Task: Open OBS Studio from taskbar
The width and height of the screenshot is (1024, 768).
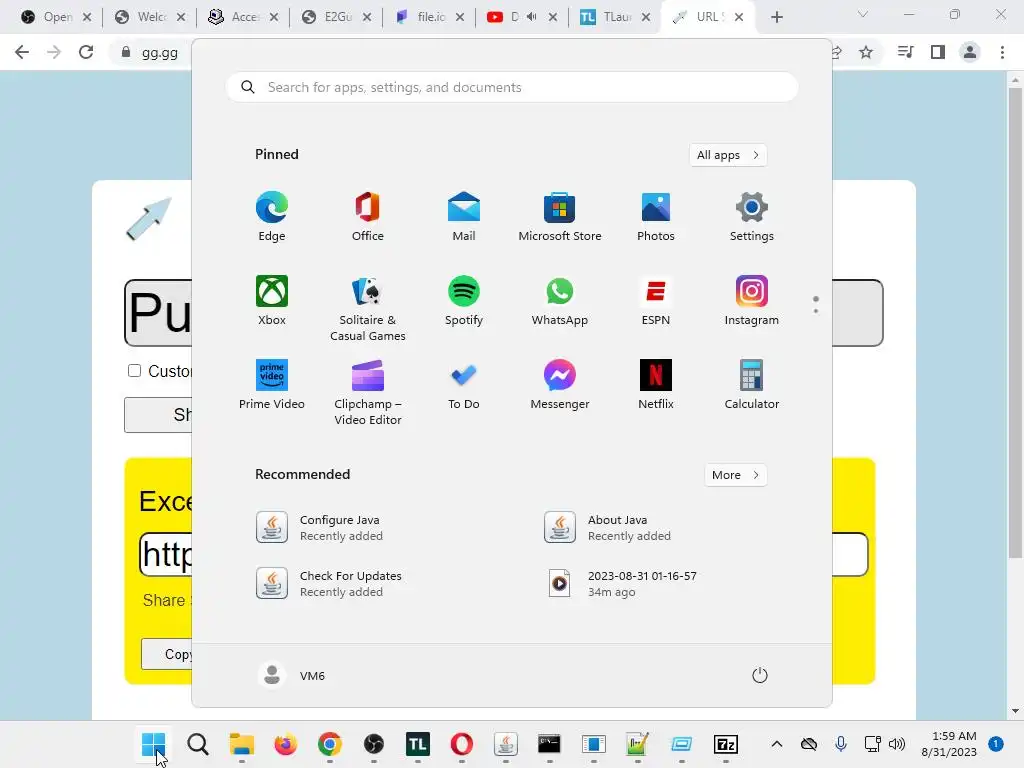Action: 374,744
